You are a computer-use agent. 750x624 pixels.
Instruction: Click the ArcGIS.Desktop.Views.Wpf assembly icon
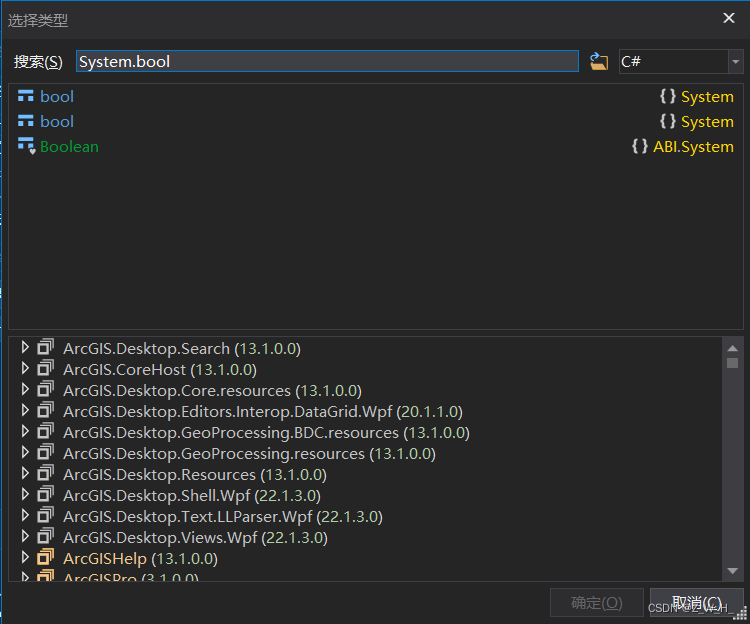(45, 536)
